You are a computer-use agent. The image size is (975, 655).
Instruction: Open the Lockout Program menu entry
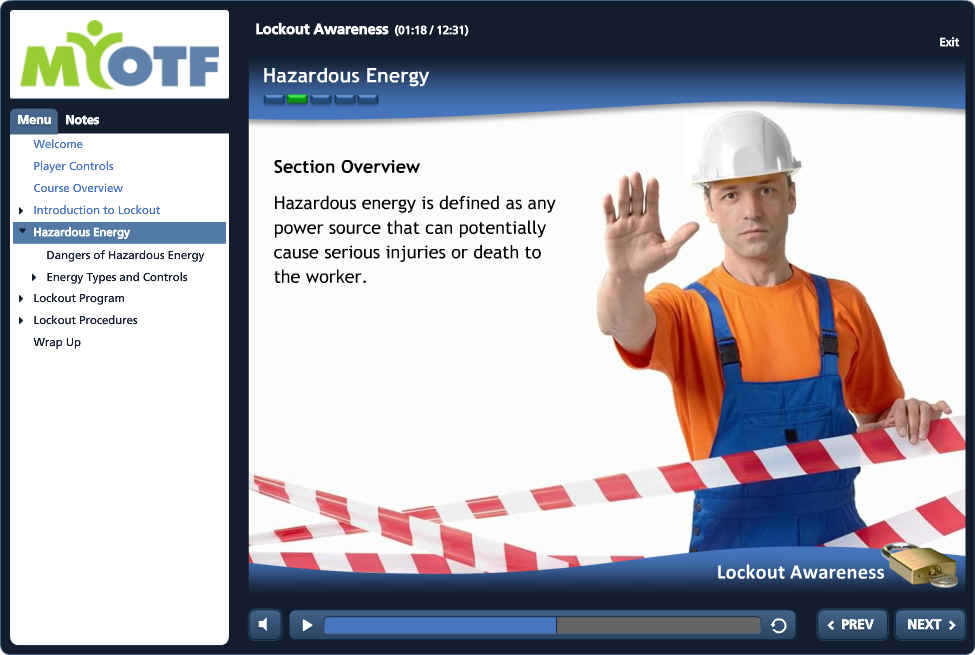click(x=78, y=298)
